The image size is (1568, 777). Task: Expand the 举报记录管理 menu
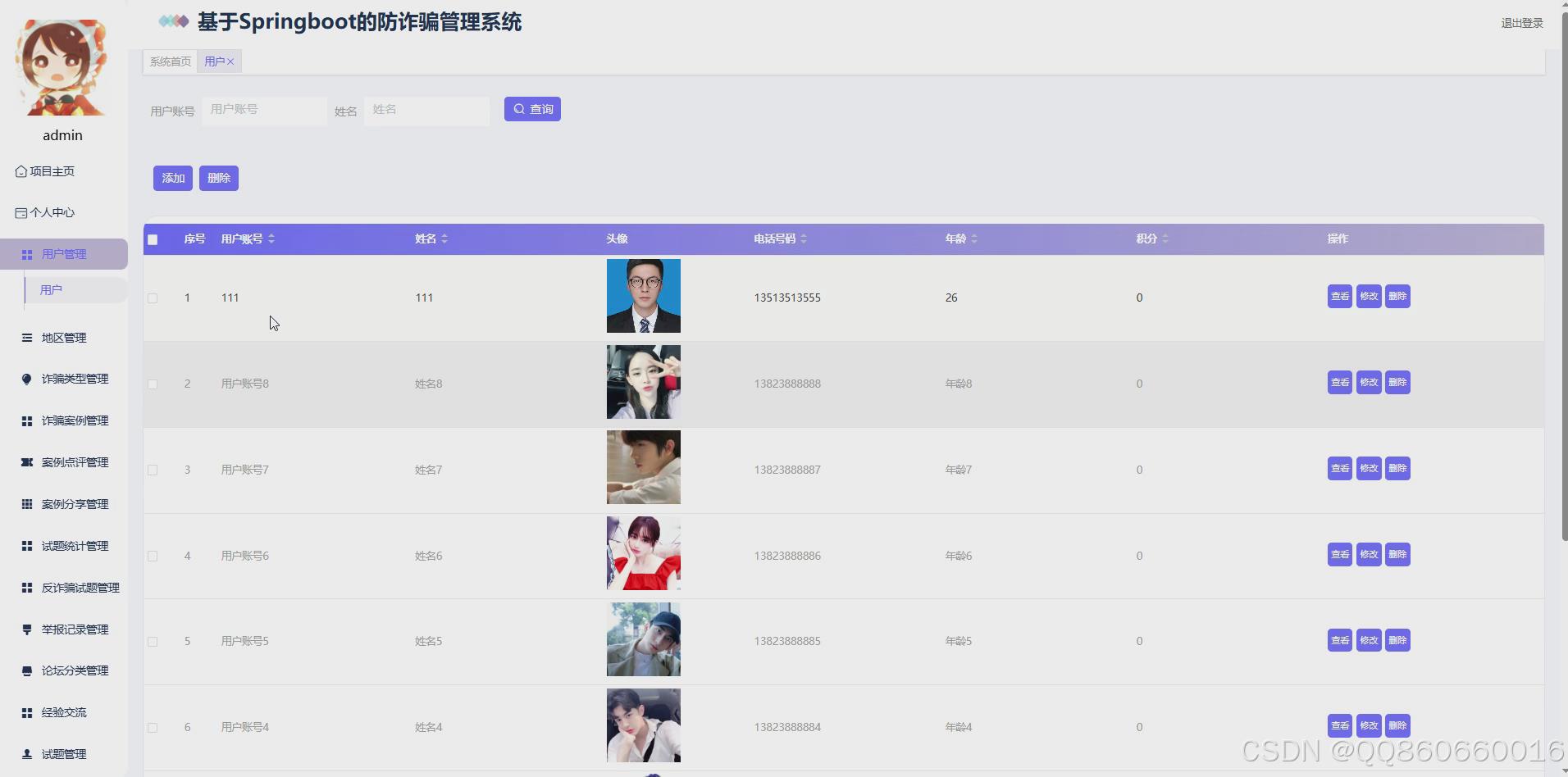click(64, 629)
